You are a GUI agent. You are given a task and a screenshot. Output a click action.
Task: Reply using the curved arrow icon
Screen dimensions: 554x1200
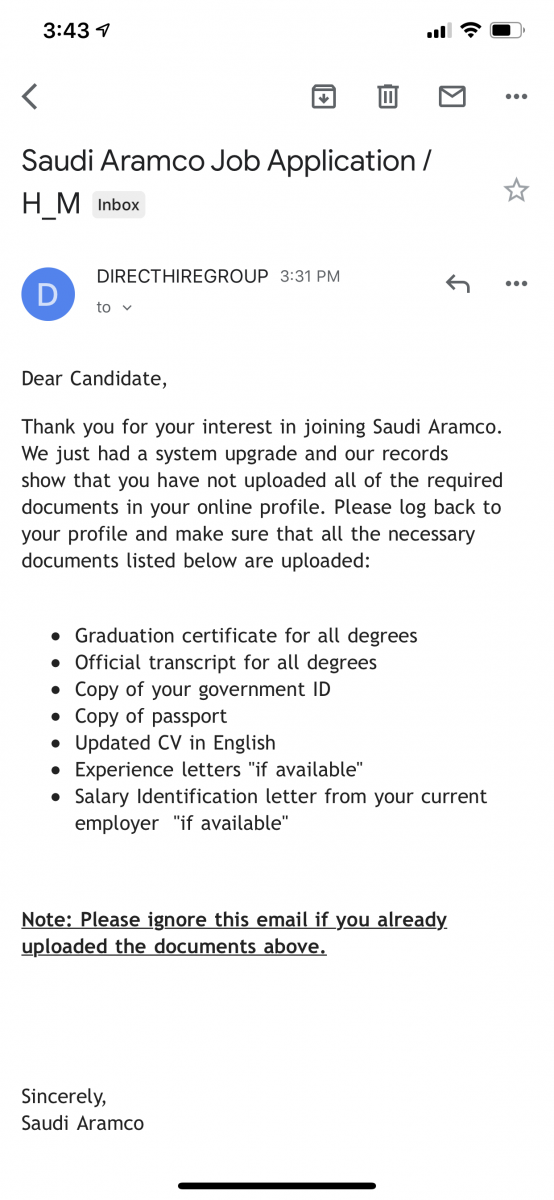point(457,284)
